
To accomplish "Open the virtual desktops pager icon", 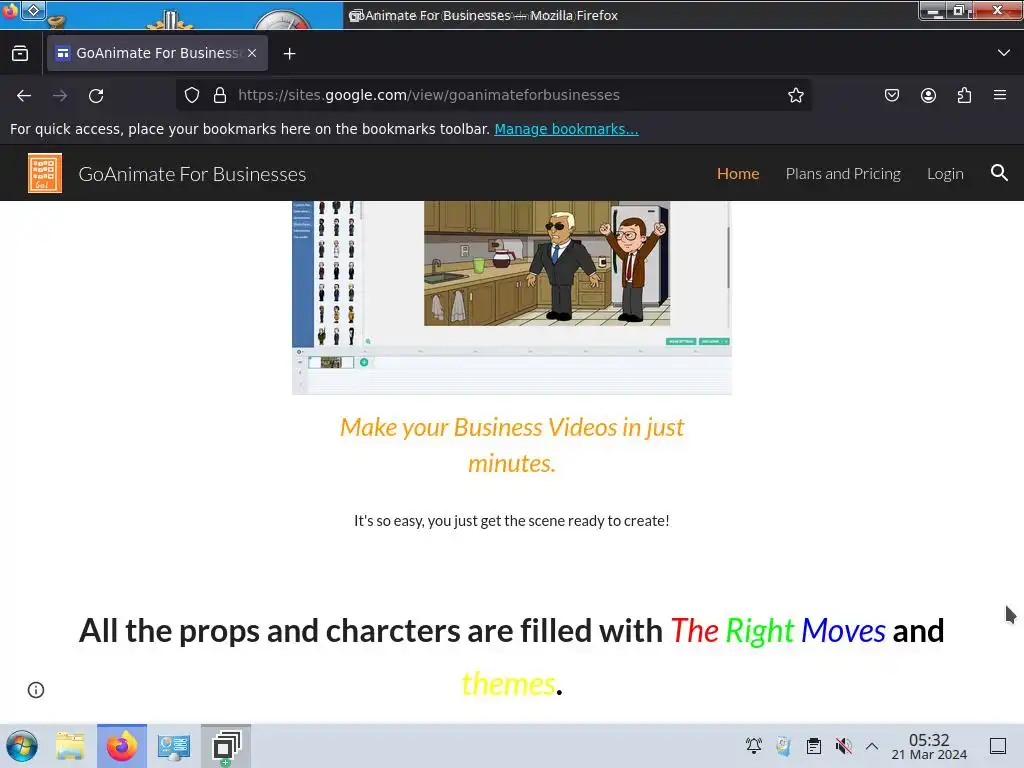I will (226, 746).
